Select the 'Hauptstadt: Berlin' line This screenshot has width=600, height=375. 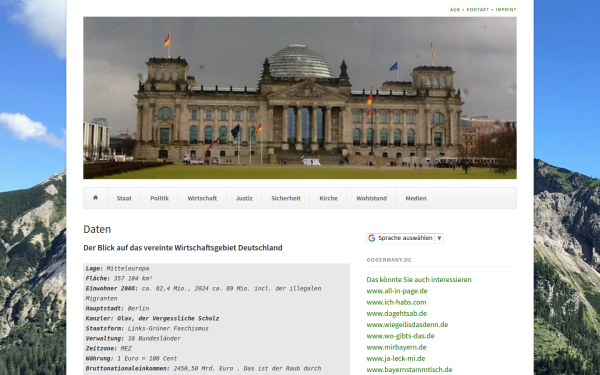(117, 308)
